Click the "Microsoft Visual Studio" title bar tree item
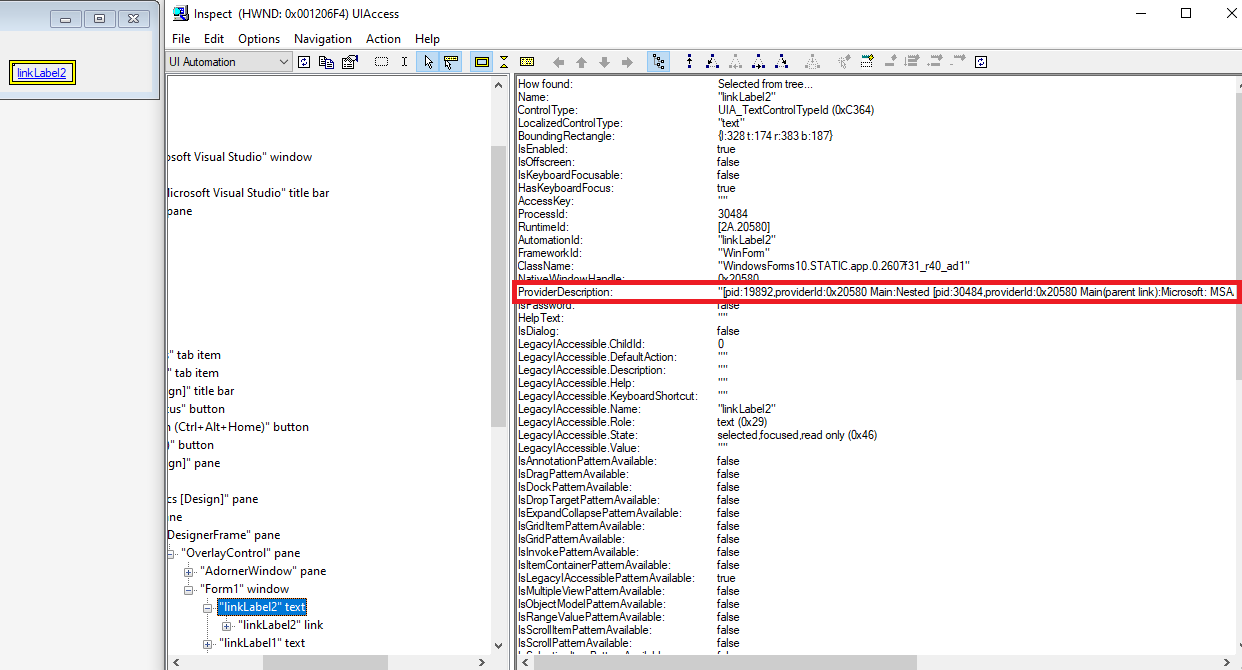Image resolution: width=1242 pixels, height=670 pixels. click(247, 193)
